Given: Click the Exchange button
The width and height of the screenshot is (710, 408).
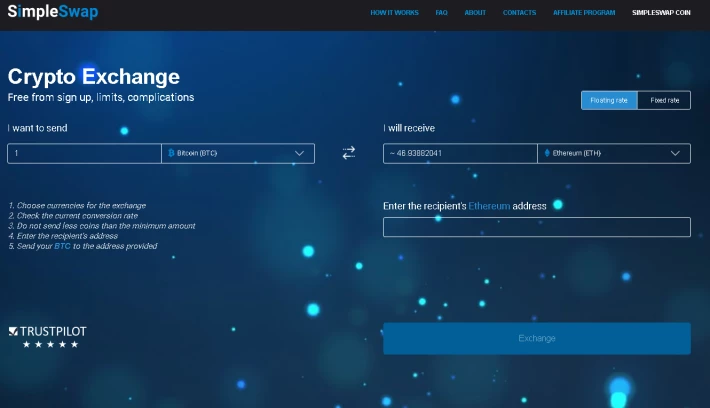Looking at the screenshot, I should pos(537,338).
